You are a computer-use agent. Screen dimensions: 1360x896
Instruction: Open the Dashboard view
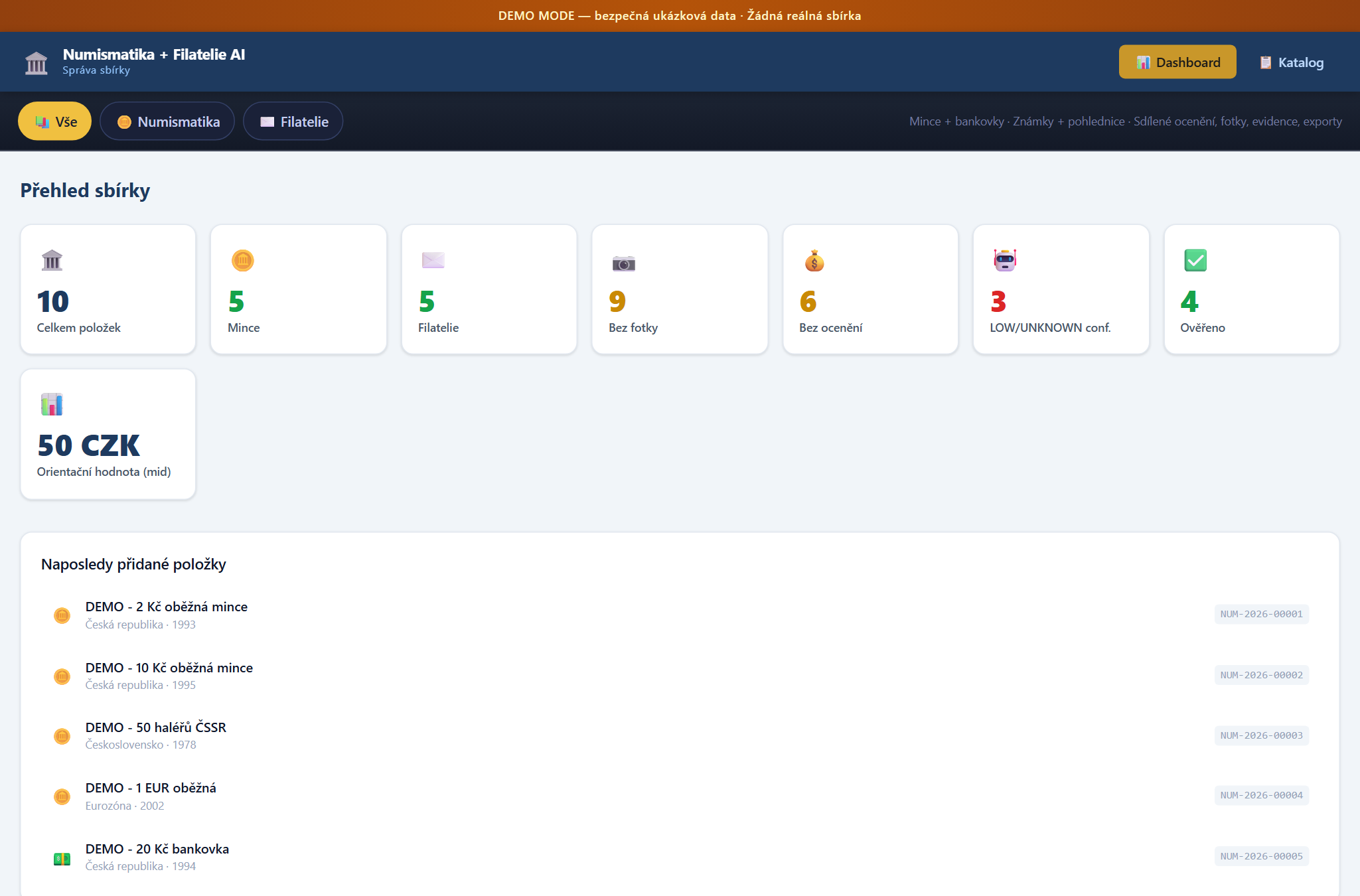1177,62
